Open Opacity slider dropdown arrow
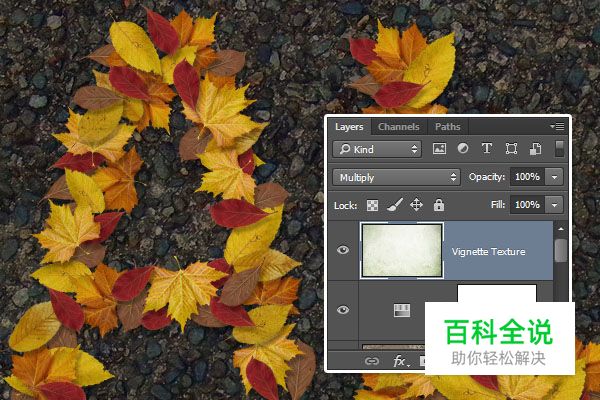Image resolution: width=600 pixels, height=400 pixels. [x=554, y=177]
